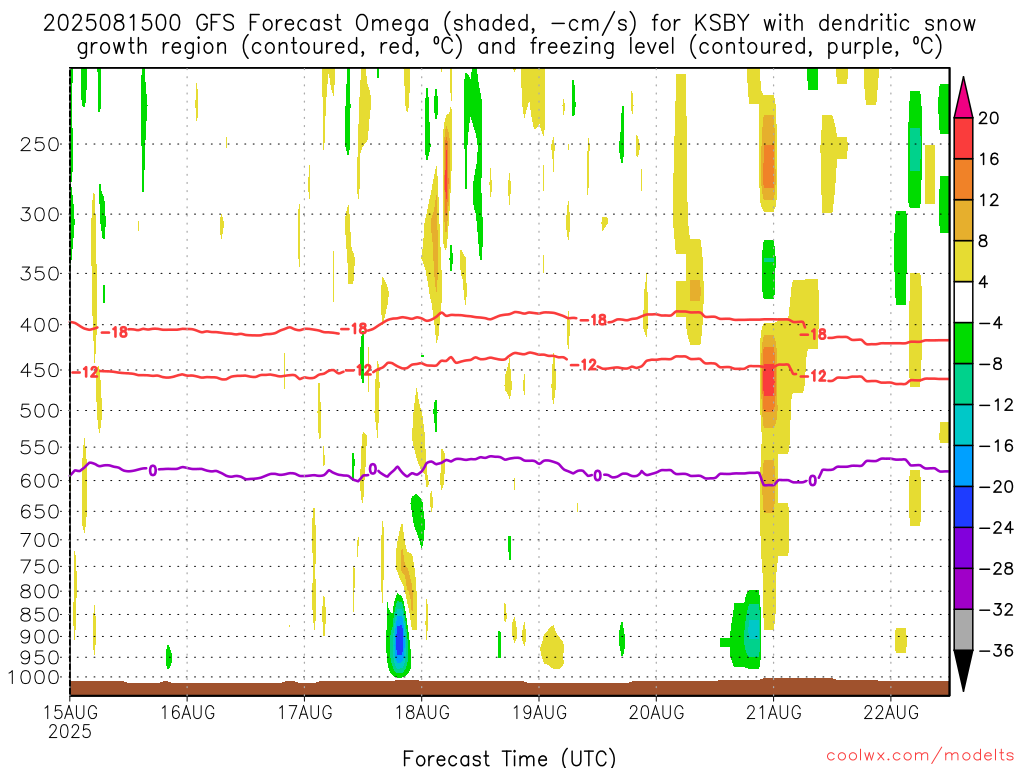Click the 500 pressure level label
This screenshot has width=1024, height=768.
click(40, 411)
